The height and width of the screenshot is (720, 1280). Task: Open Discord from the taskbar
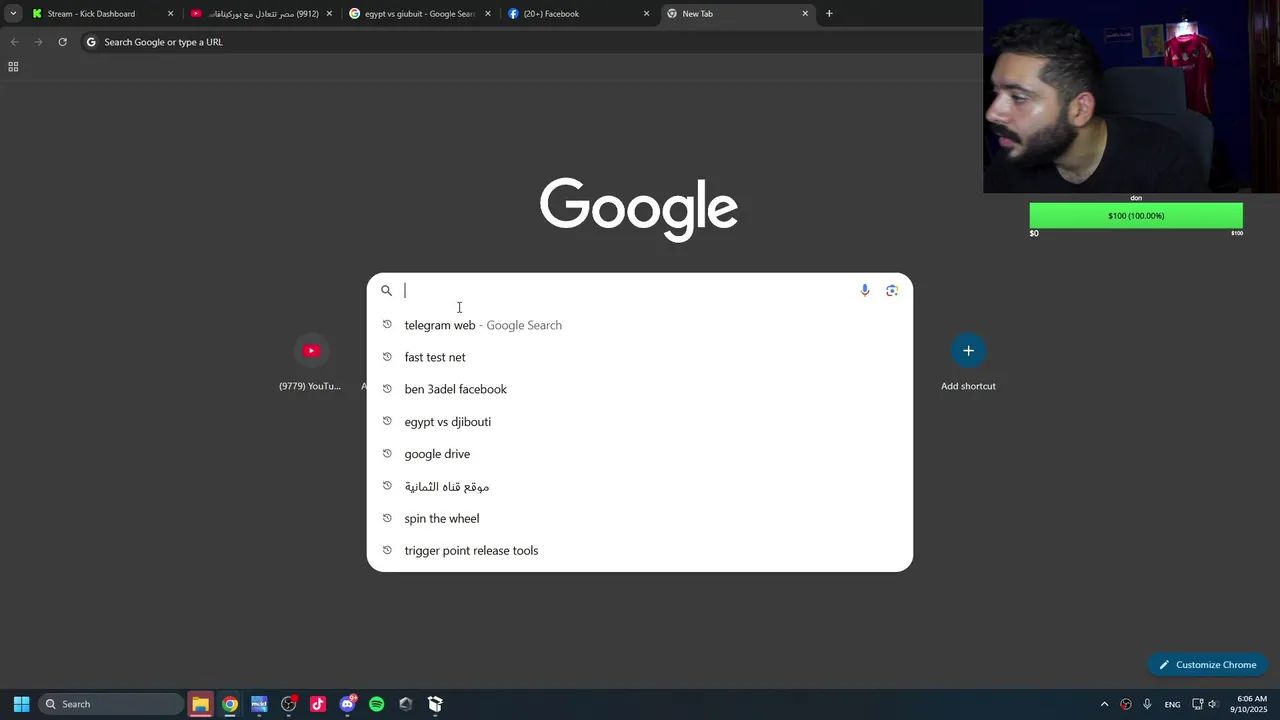pos(347,704)
